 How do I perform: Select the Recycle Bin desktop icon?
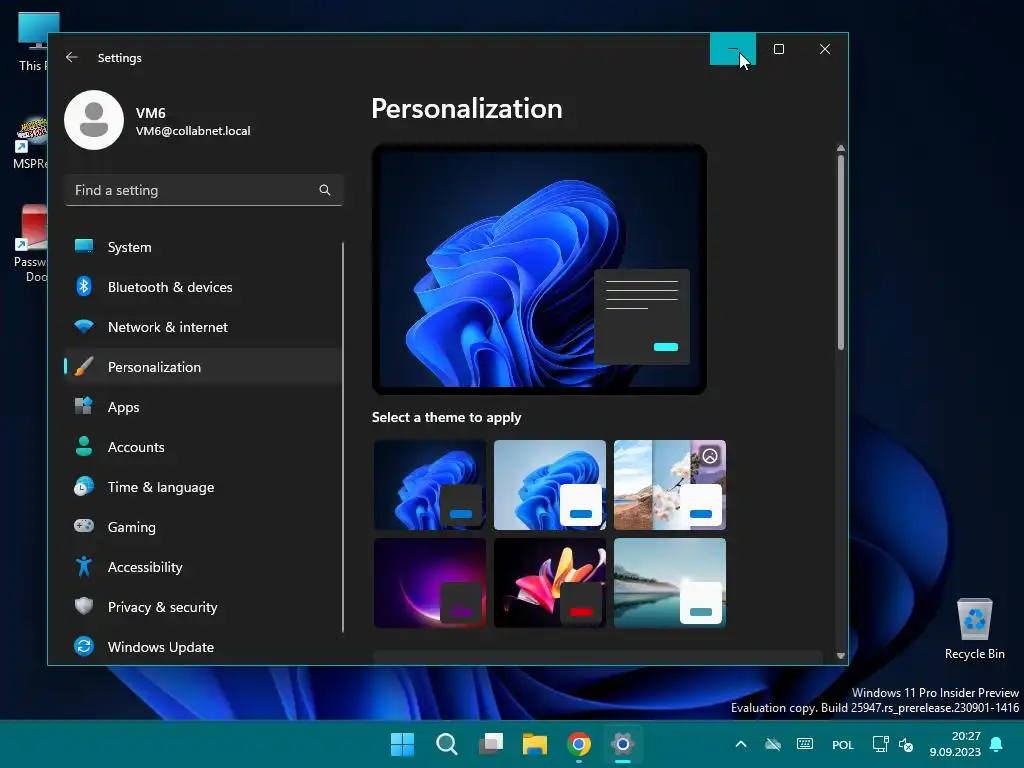(974, 628)
